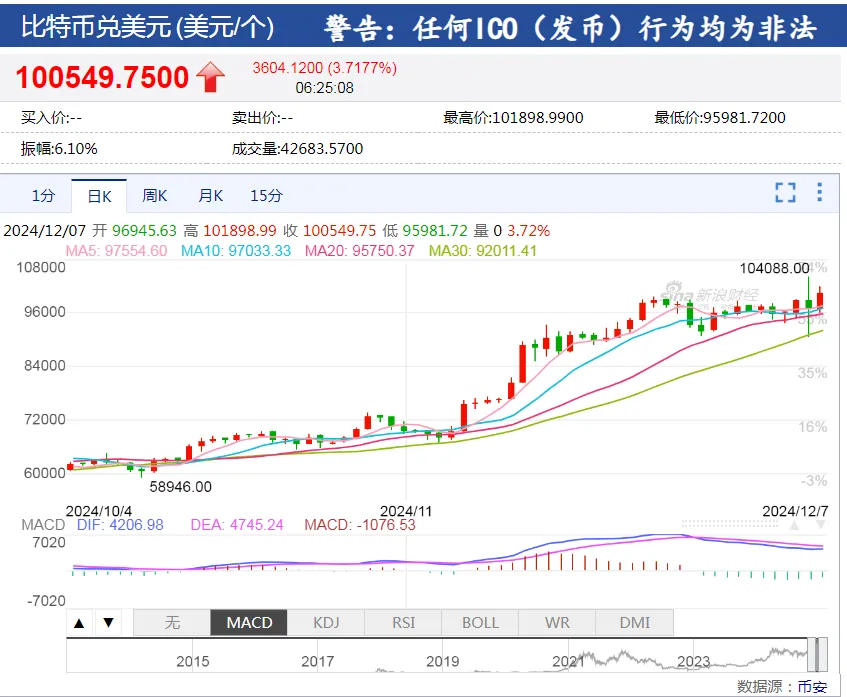Image resolution: width=847 pixels, height=697 pixels.
Task: Switch to the 1分 chart tab
Action: point(43,195)
